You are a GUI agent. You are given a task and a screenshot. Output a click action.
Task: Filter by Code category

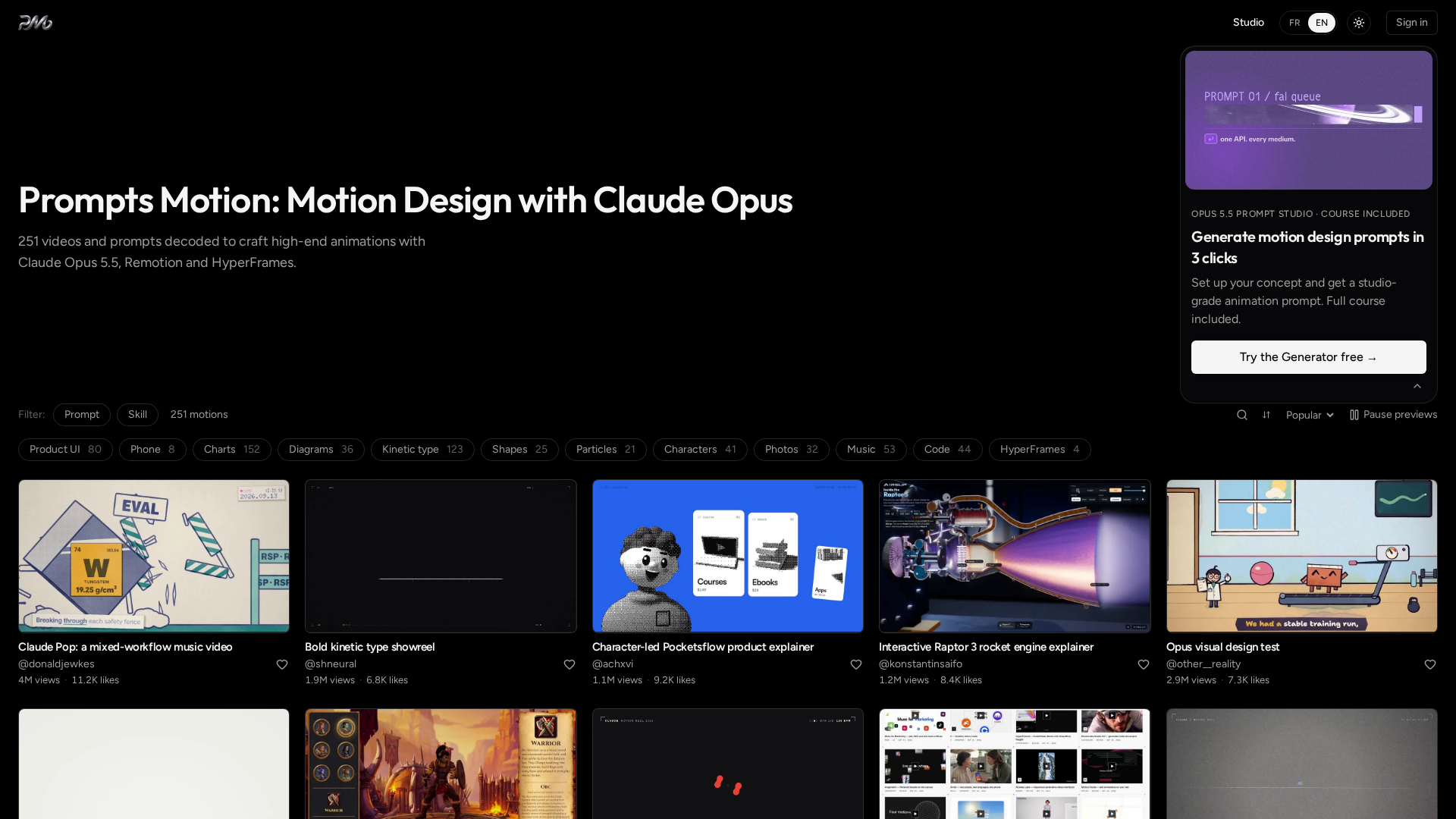(x=947, y=450)
